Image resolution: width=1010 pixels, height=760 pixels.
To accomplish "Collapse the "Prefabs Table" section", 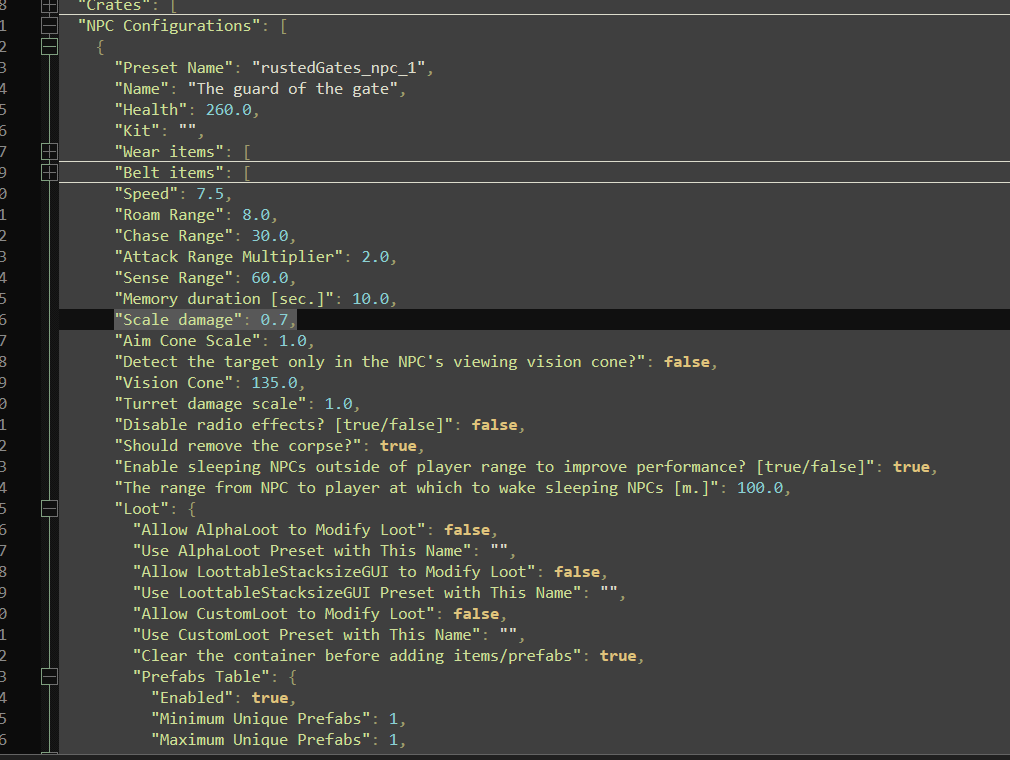I will click(x=48, y=677).
